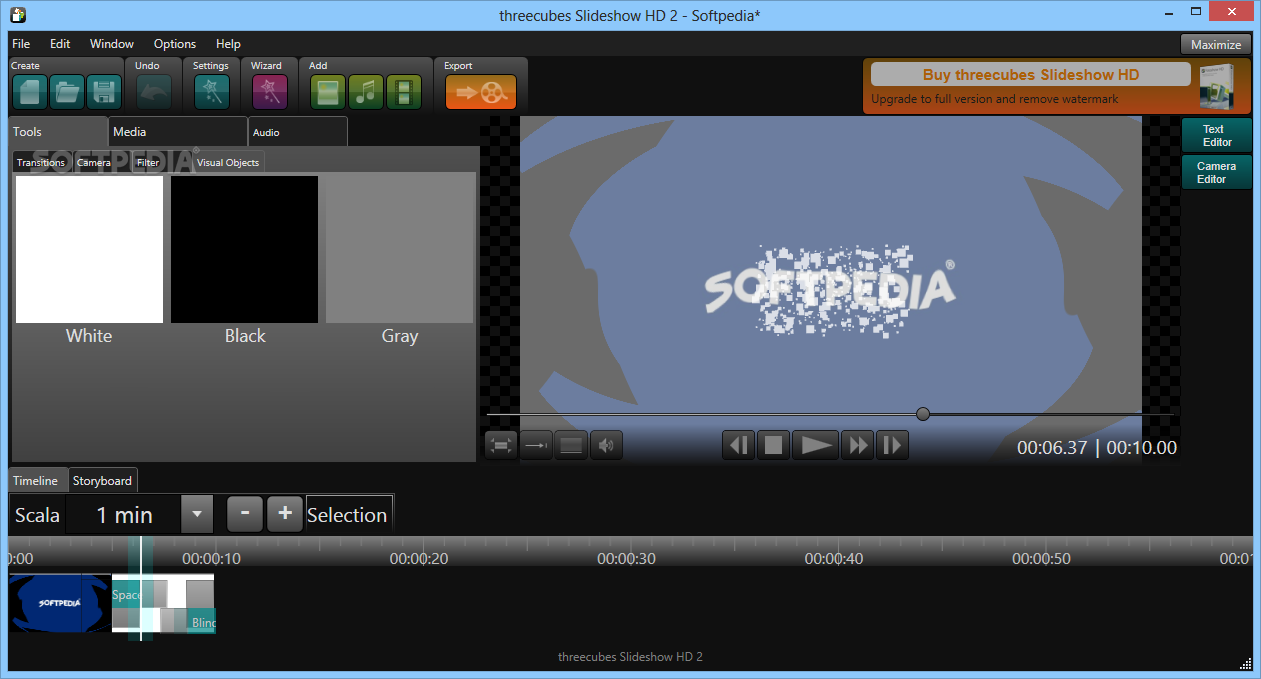Create a new slideshow project
Viewport: 1261px width, 679px height.
coord(29,92)
